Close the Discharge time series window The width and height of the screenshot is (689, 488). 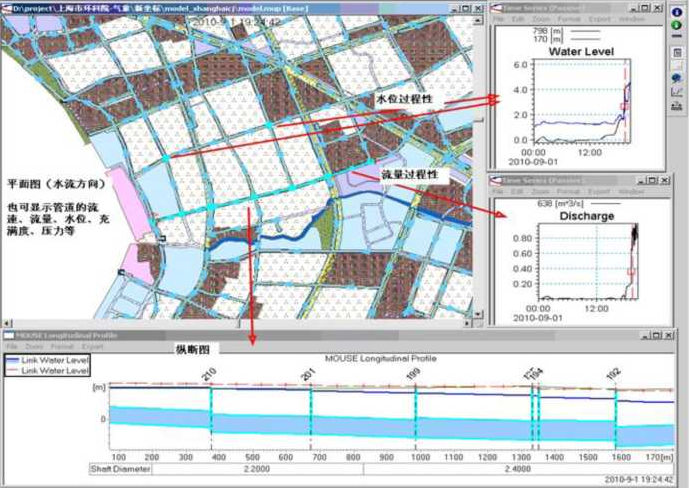[663, 179]
